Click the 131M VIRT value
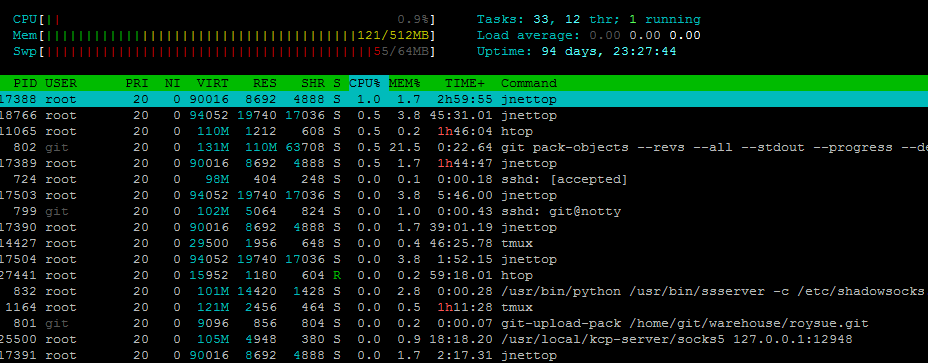Screen dimensions: 928x363 click(212, 147)
